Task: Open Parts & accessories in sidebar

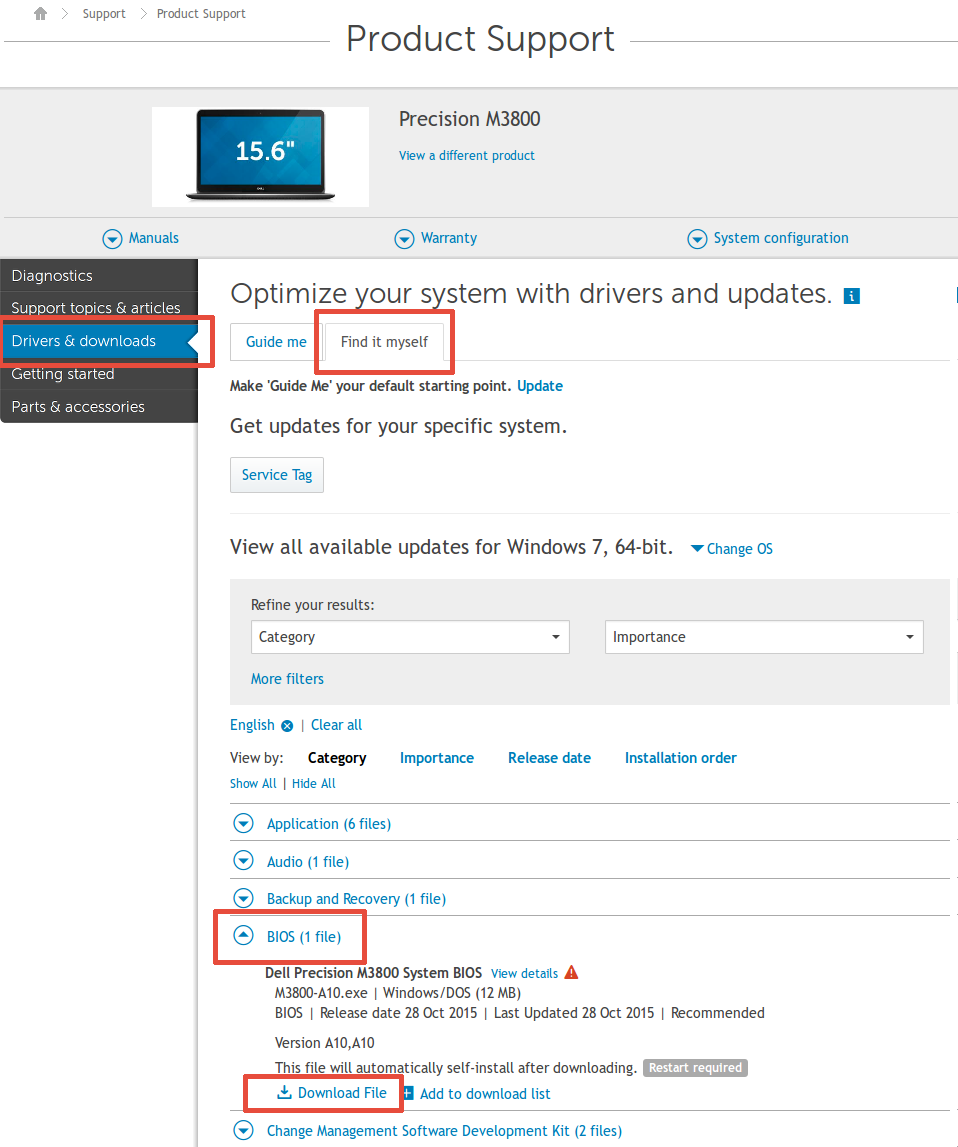Action: pyautogui.click(x=99, y=407)
